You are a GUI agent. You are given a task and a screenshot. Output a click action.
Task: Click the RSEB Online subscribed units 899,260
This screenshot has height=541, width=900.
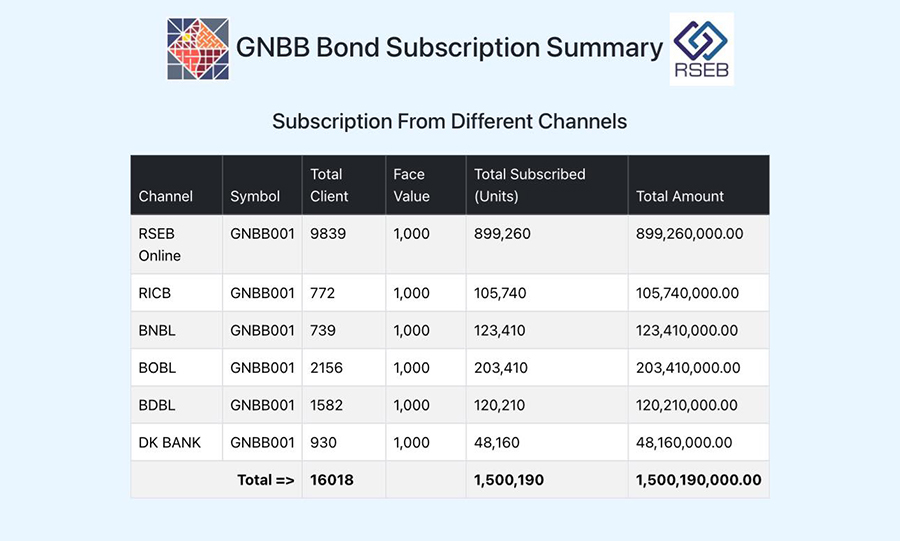pyautogui.click(x=502, y=233)
